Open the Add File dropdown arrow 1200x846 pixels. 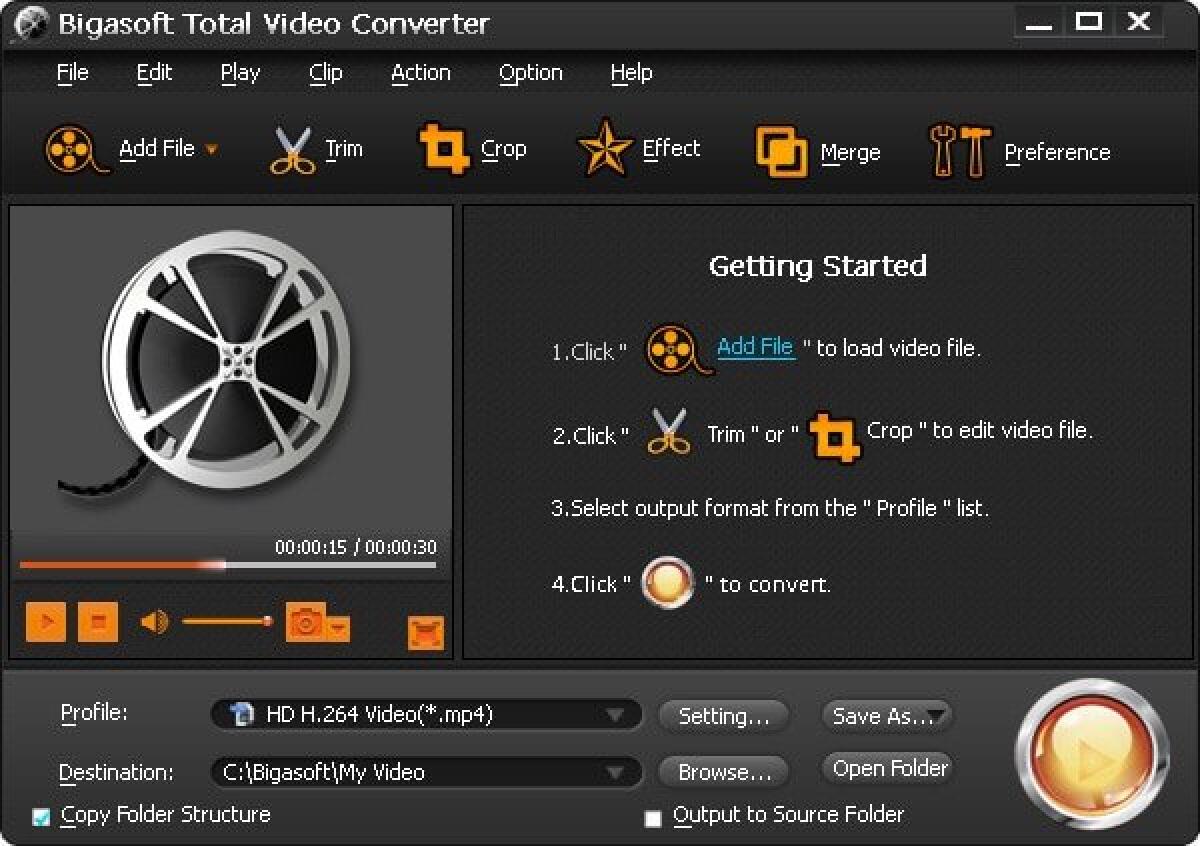tap(211, 149)
